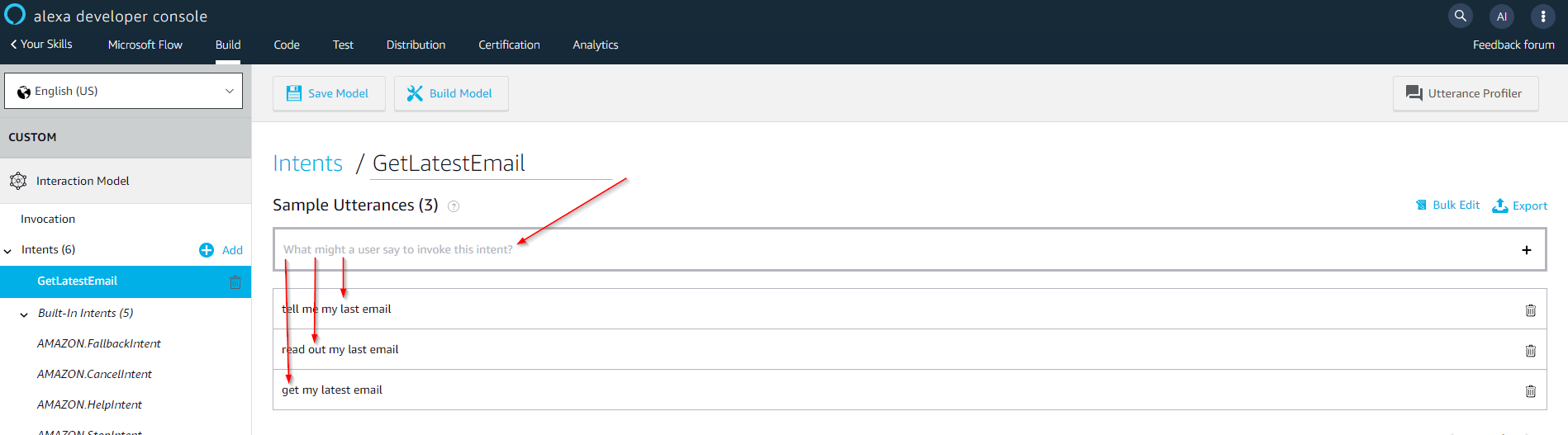
Task: Open the English (US) language dropdown
Action: coord(124,91)
